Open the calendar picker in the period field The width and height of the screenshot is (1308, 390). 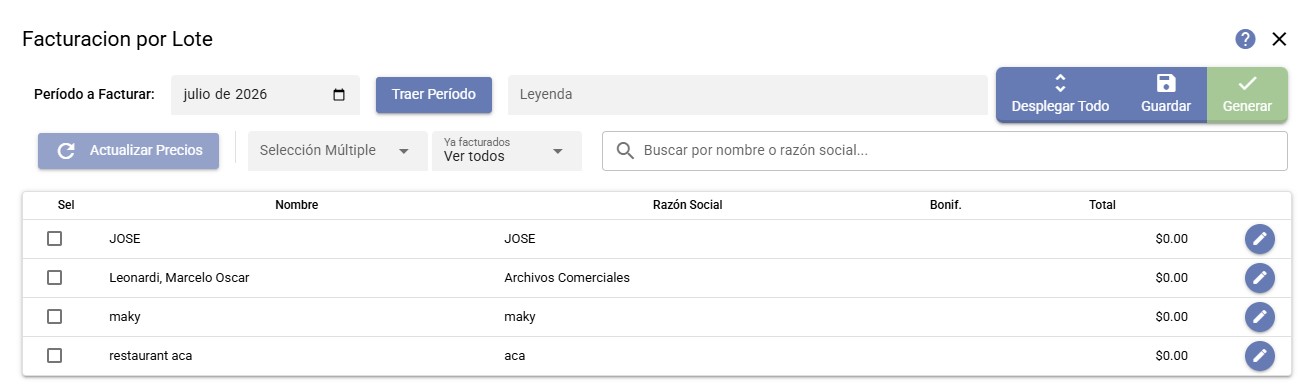coord(339,95)
